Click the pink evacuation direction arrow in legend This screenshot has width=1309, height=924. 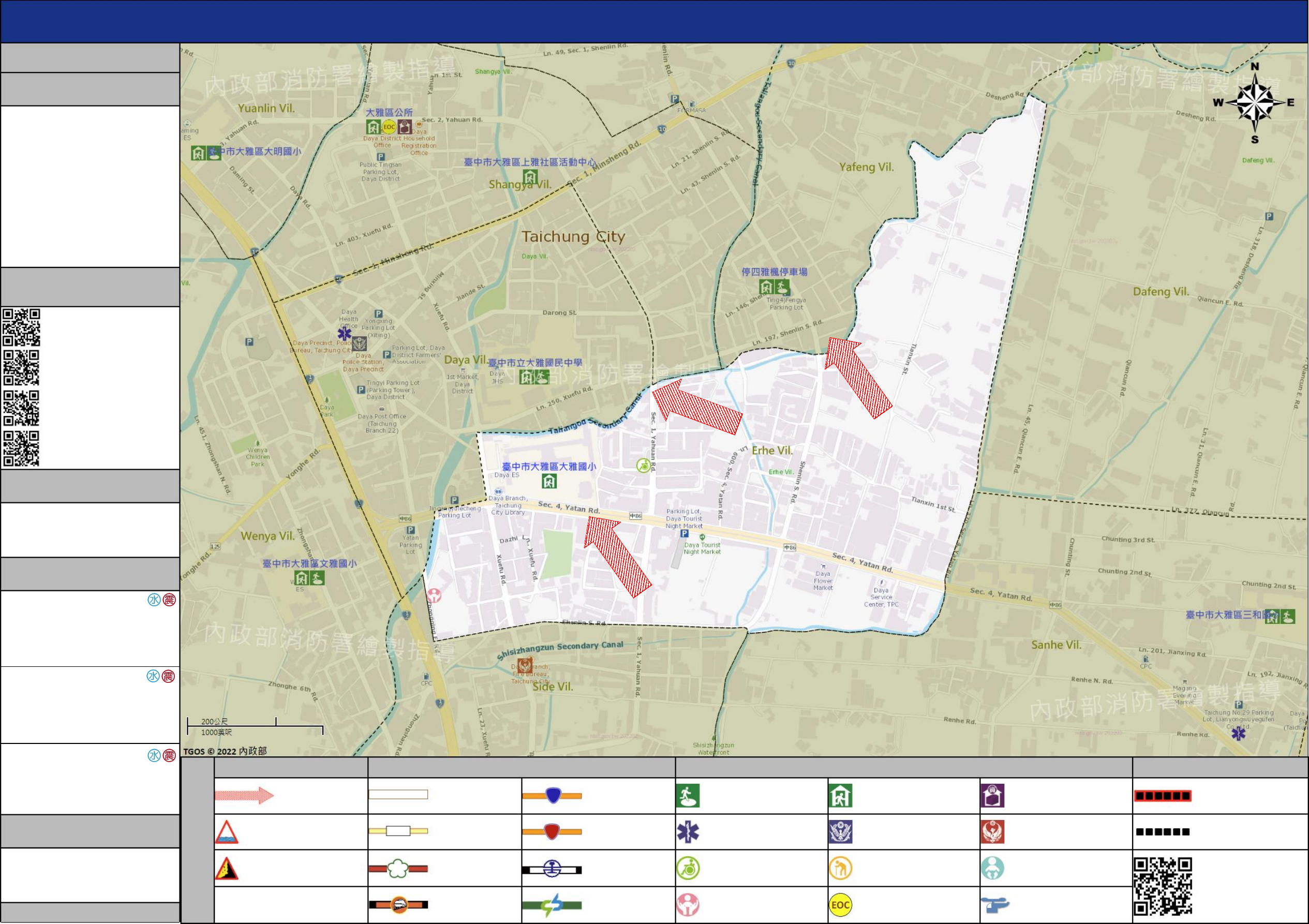(244, 795)
